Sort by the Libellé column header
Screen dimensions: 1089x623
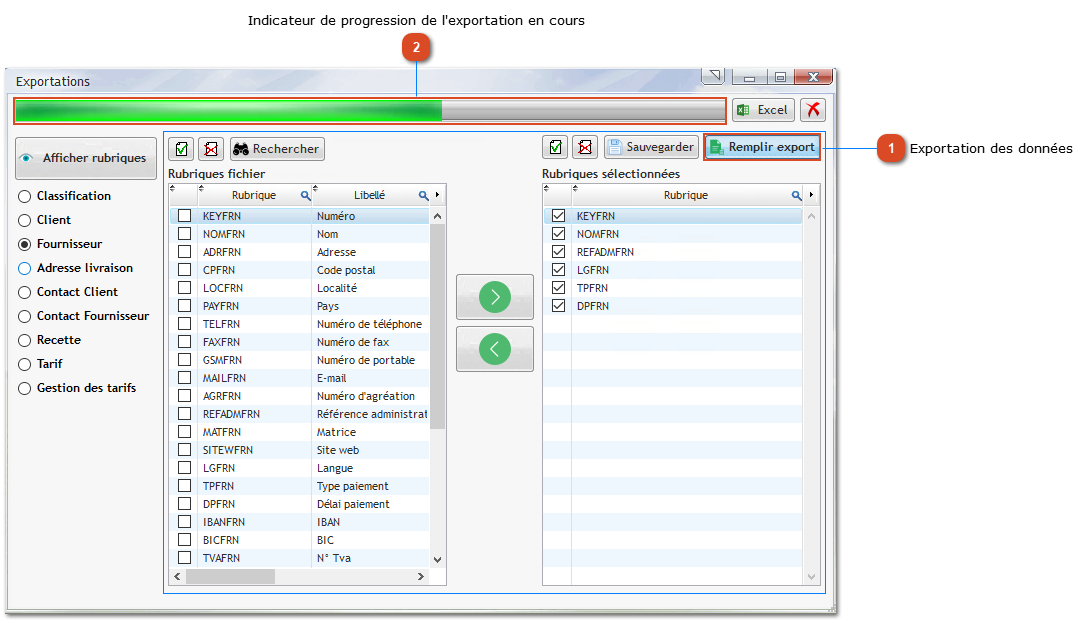click(x=368, y=196)
